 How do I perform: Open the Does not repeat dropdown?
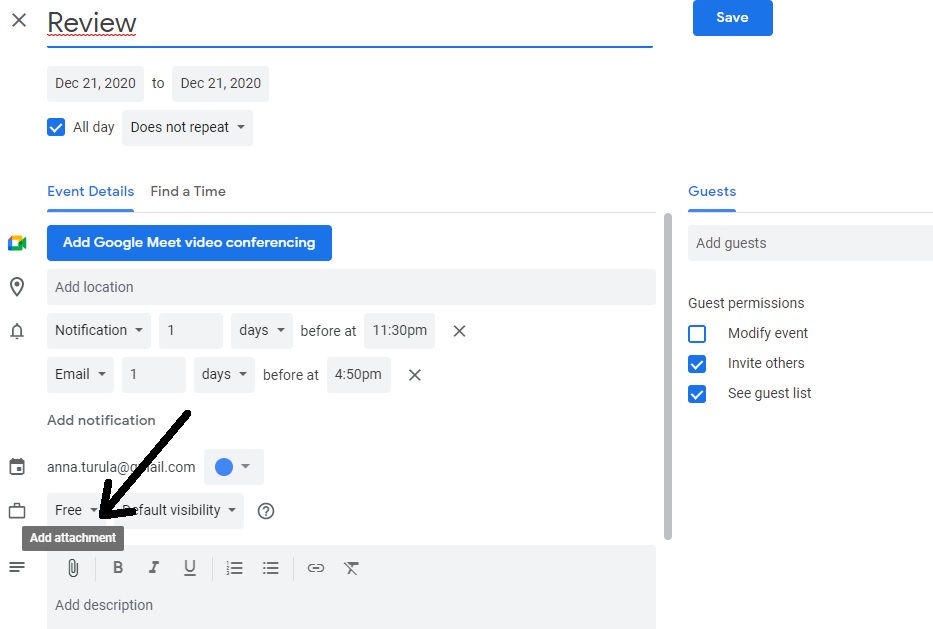(x=187, y=127)
